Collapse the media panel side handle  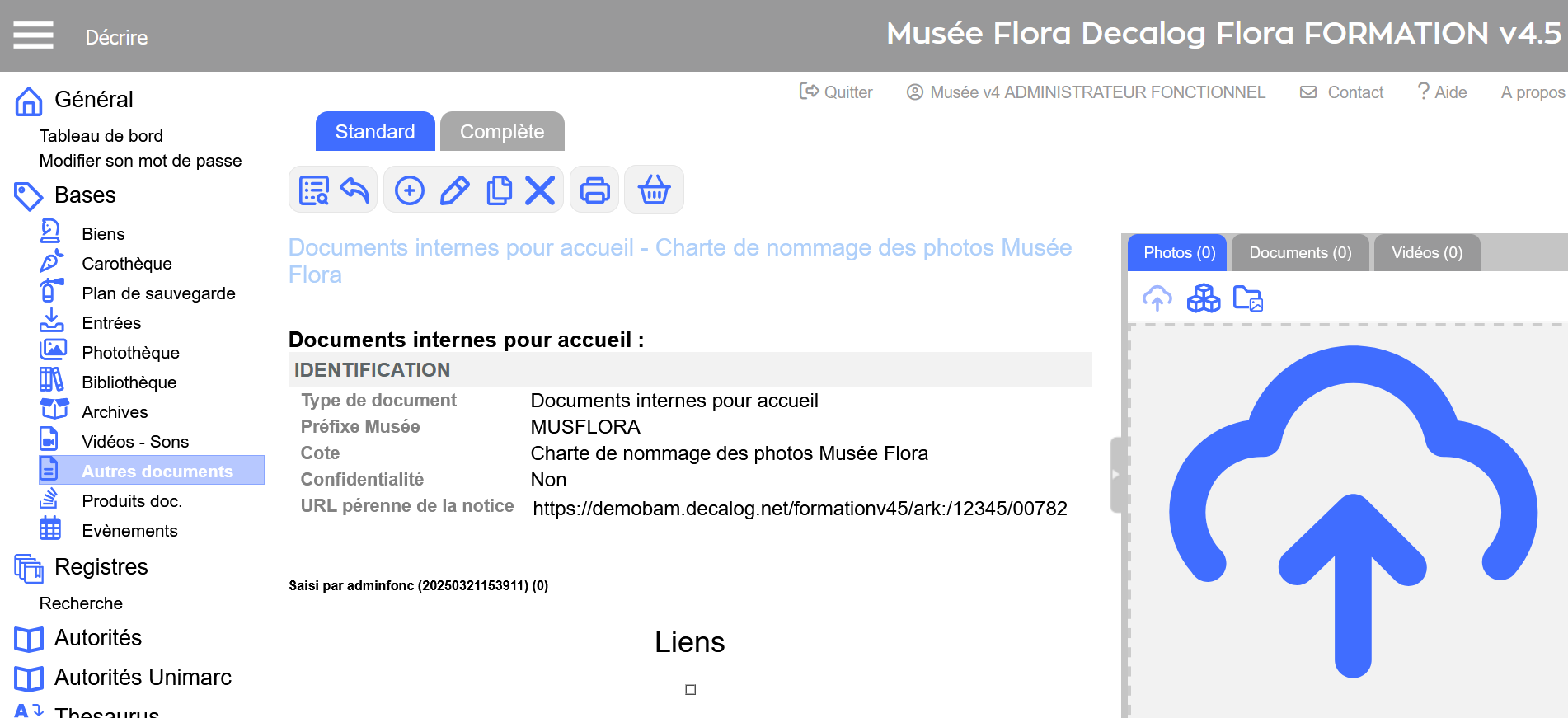click(1115, 475)
